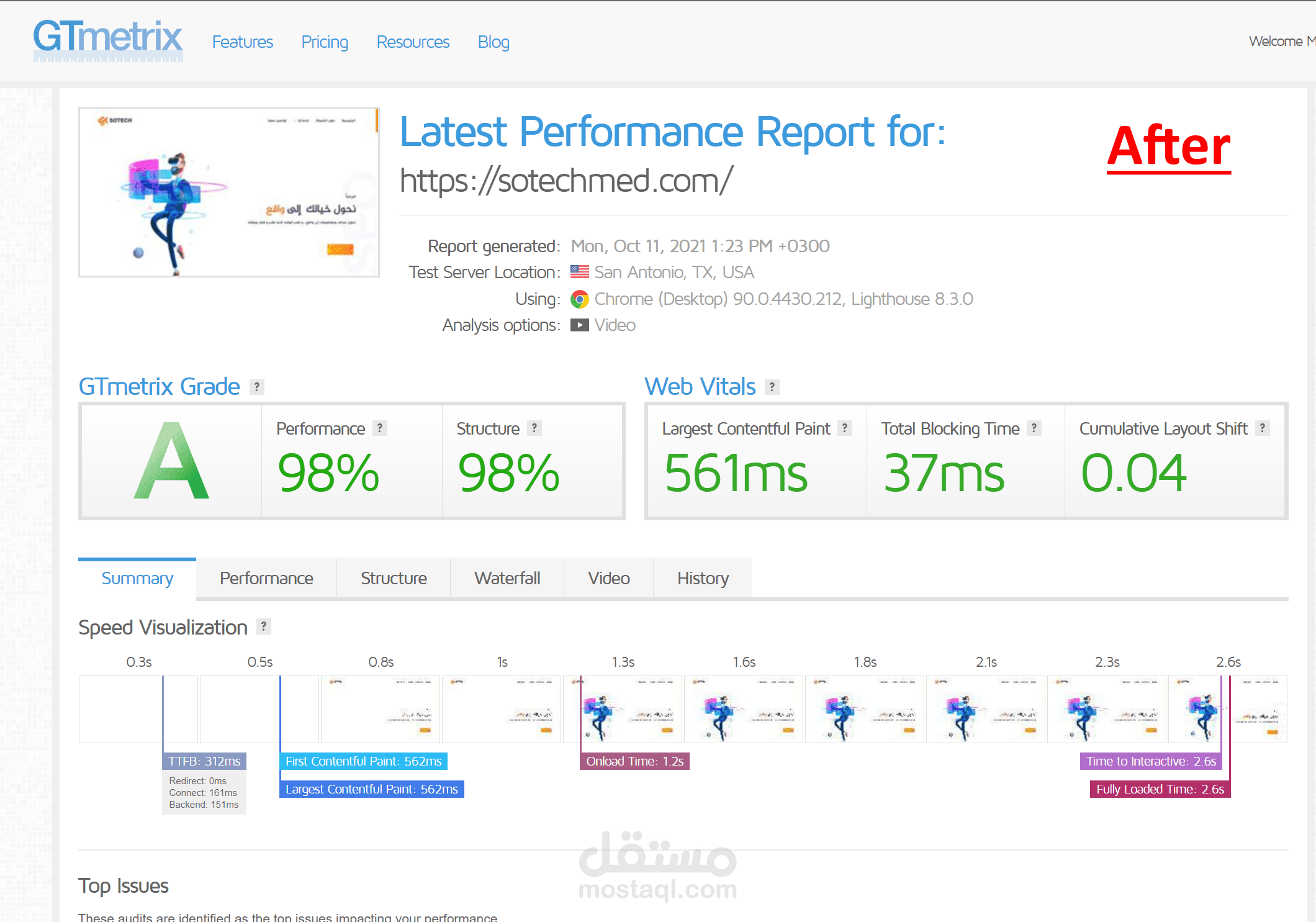Image resolution: width=1316 pixels, height=922 pixels.
Task: Click the Performance score help icon
Action: point(380,428)
